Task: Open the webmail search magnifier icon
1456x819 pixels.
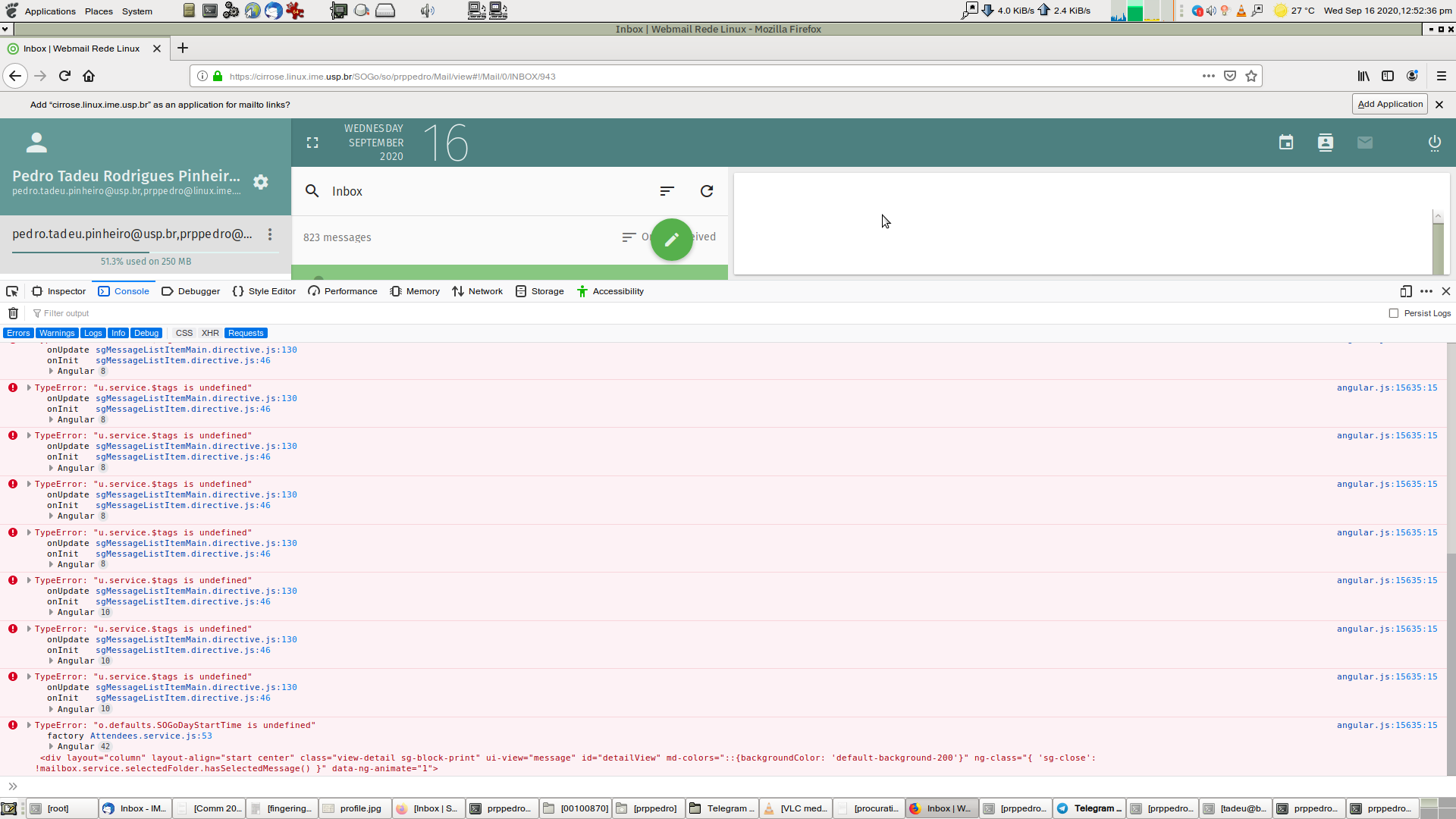Action: 312,191
